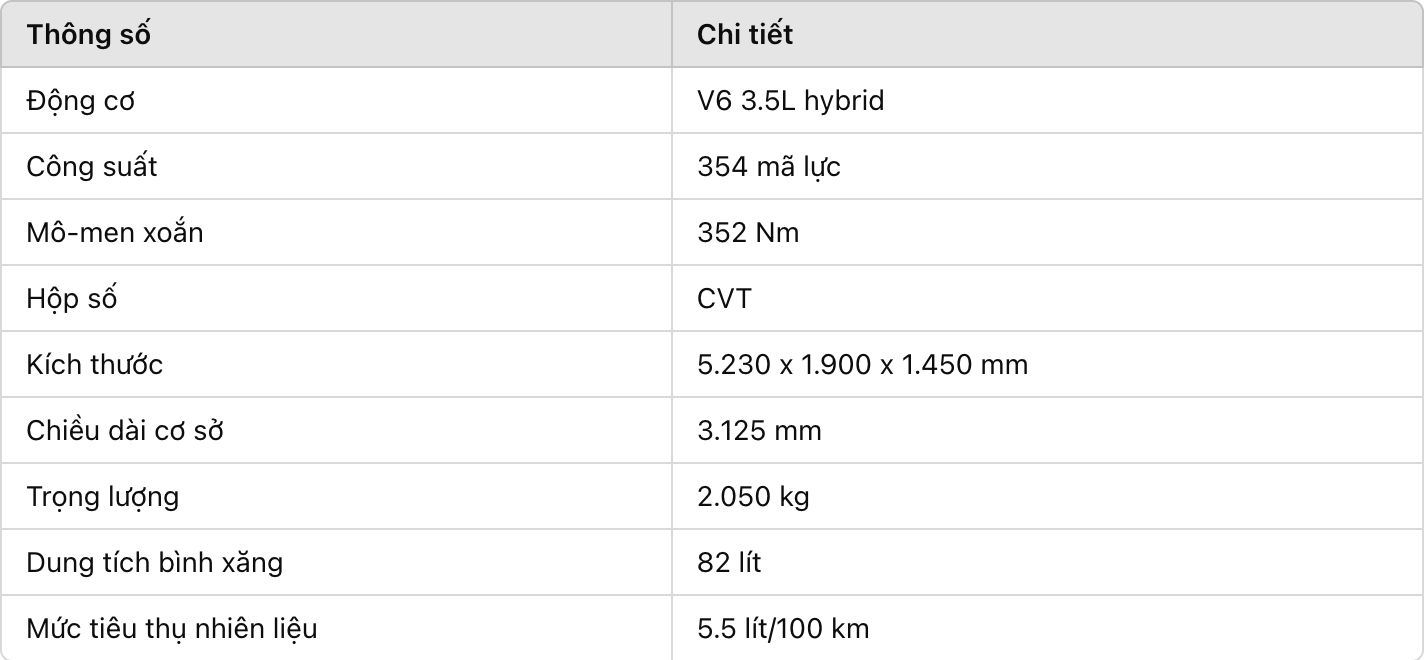Select the "Động cơ" row label
The width and height of the screenshot is (1424, 660).
tap(81, 101)
